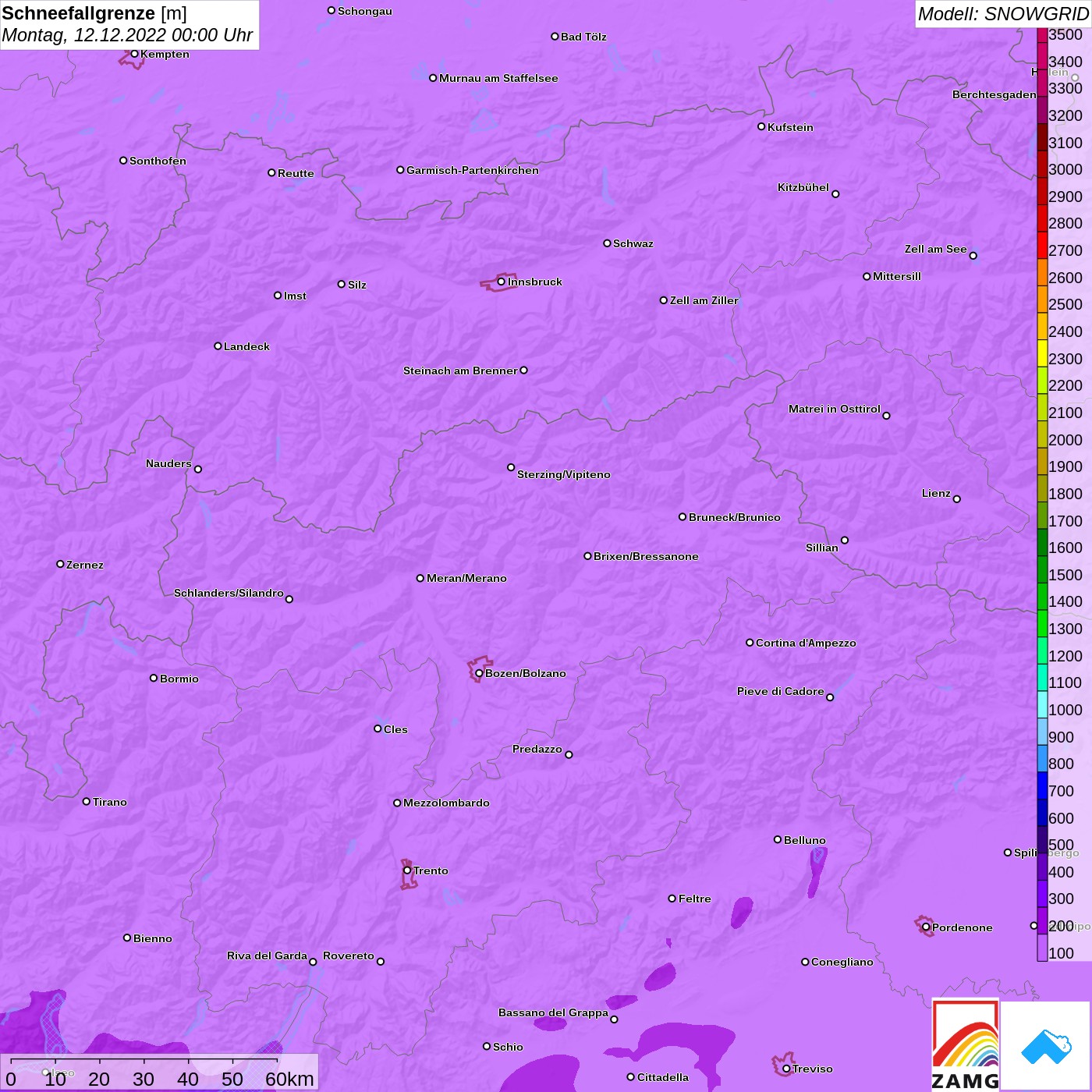1092x1092 pixels.
Task: Click the Schwaz marker dot
Action: [607, 243]
